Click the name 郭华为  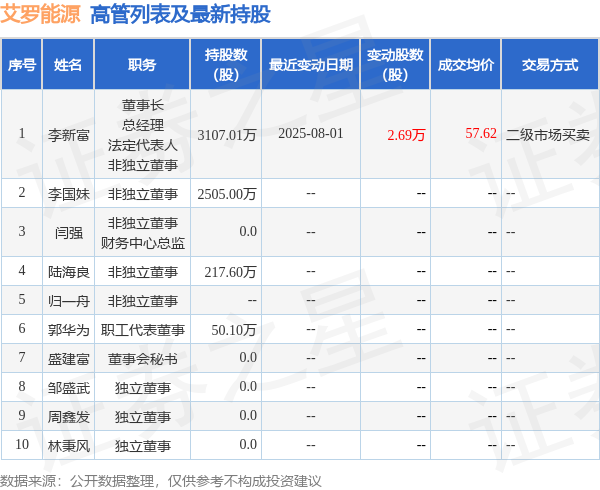click(68, 330)
